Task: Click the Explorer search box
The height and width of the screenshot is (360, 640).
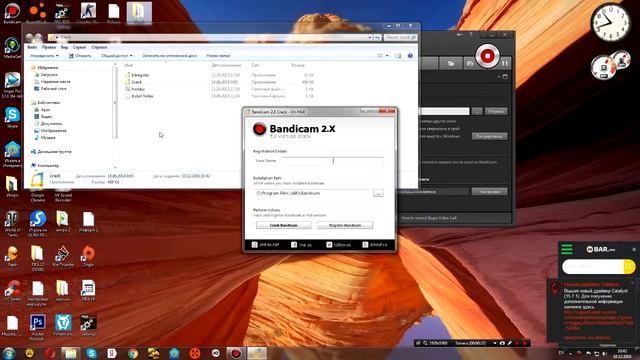Action: [x=400, y=37]
